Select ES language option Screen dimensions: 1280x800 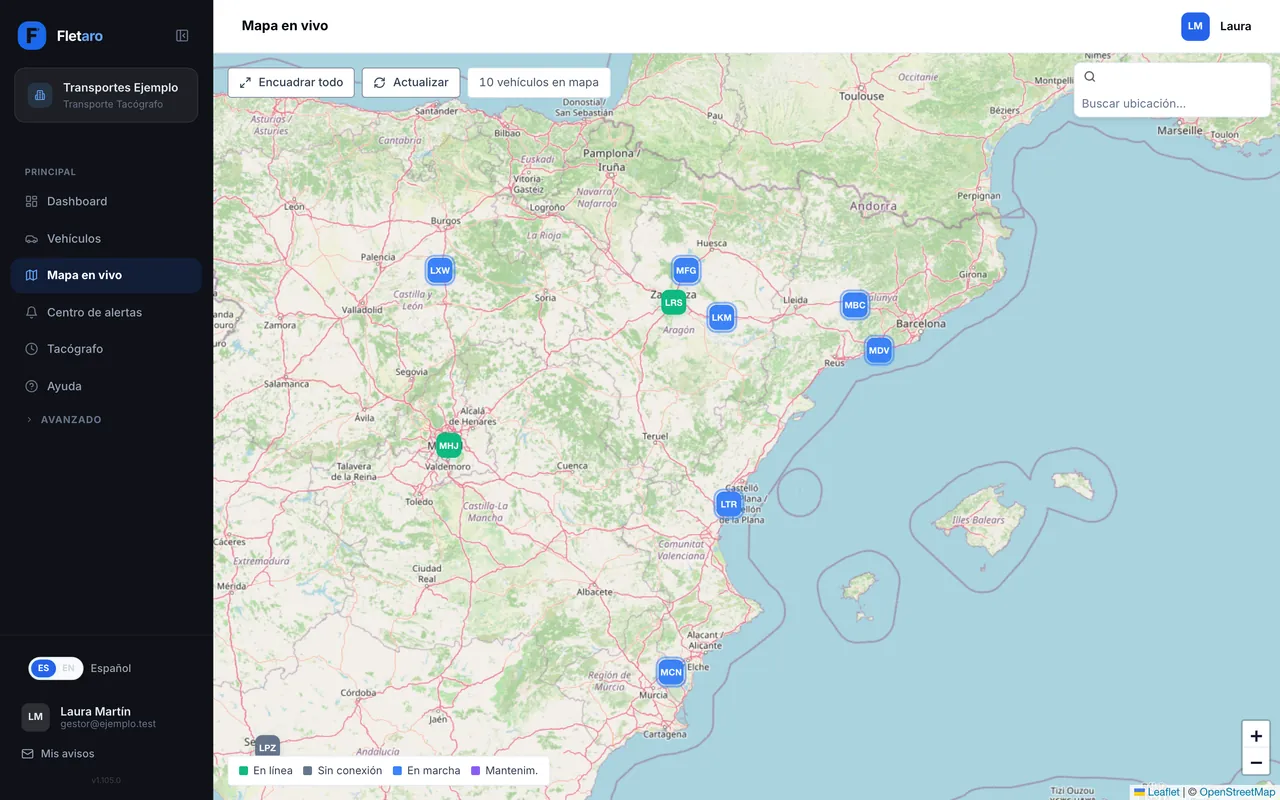tap(44, 668)
